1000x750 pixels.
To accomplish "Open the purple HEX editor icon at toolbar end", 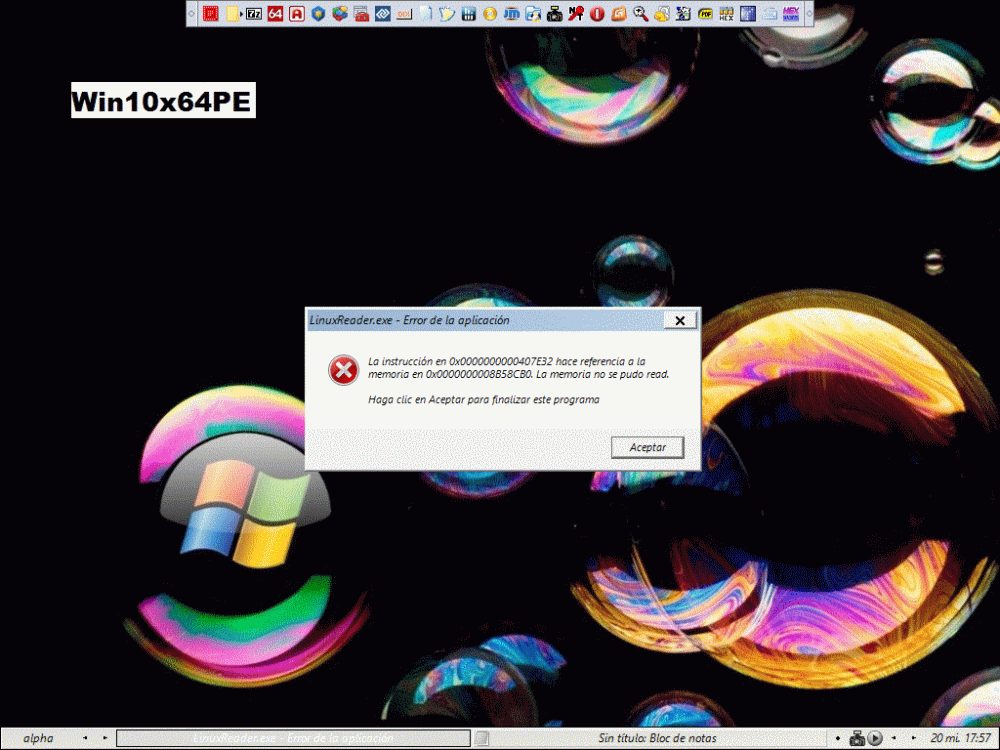I will tap(790, 14).
